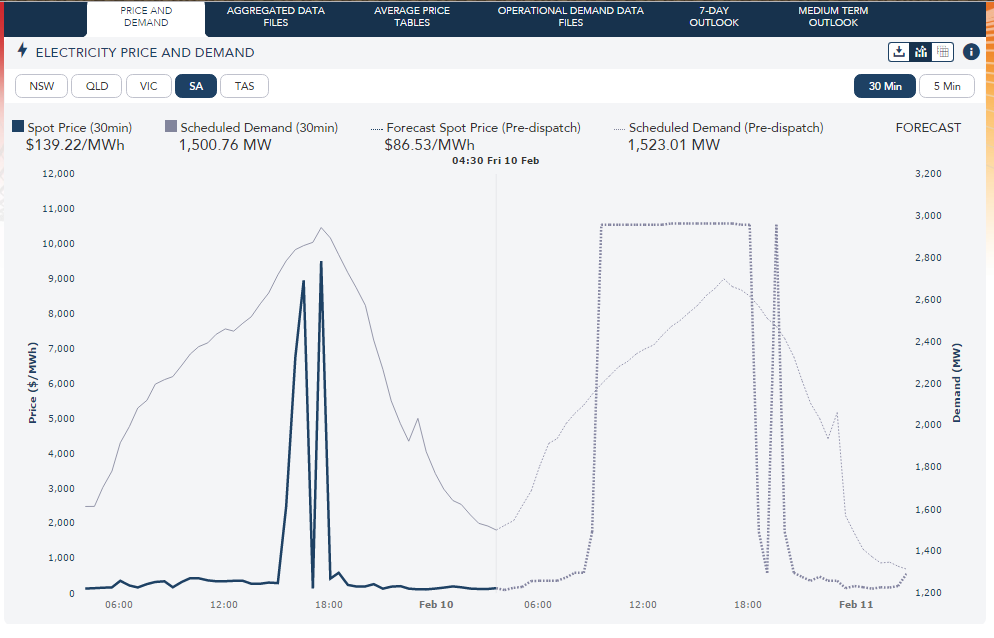Switch to chart view icon

921,52
